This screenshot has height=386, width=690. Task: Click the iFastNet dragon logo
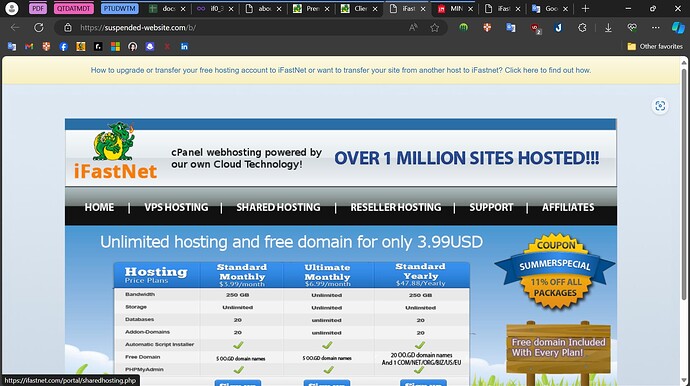point(115,151)
